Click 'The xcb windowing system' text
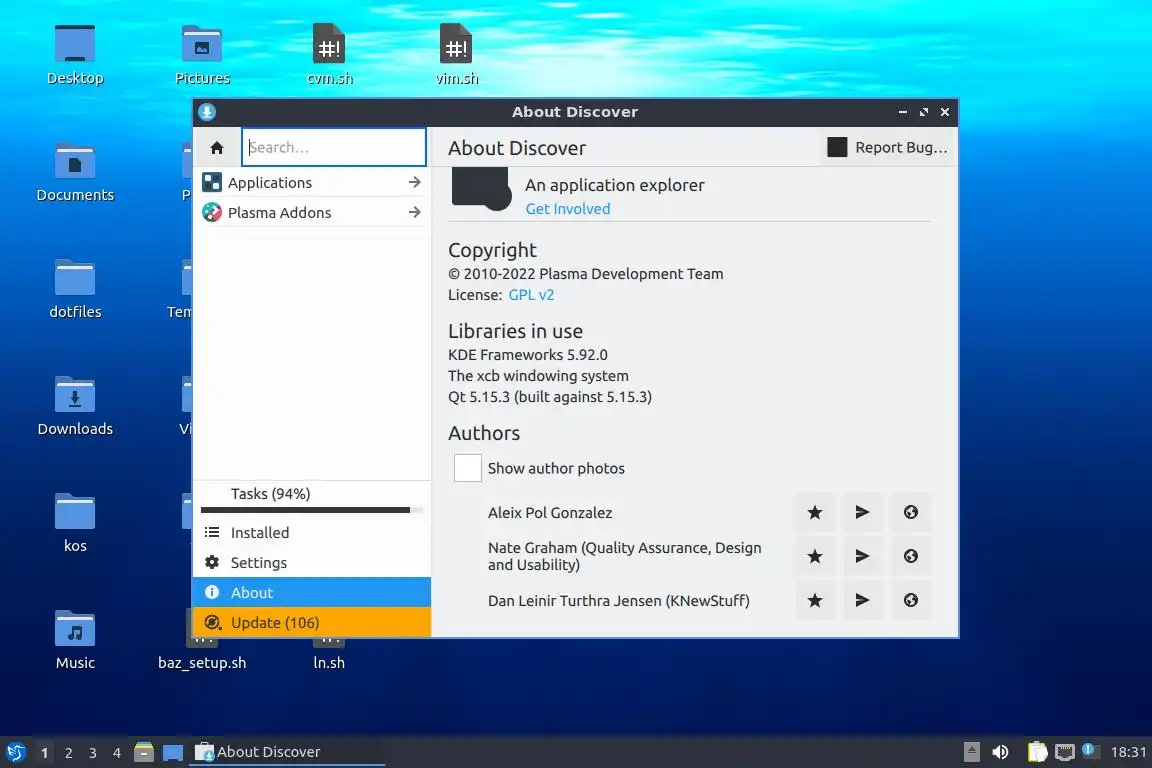The width and height of the screenshot is (1152, 768). click(x=539, y=376)
